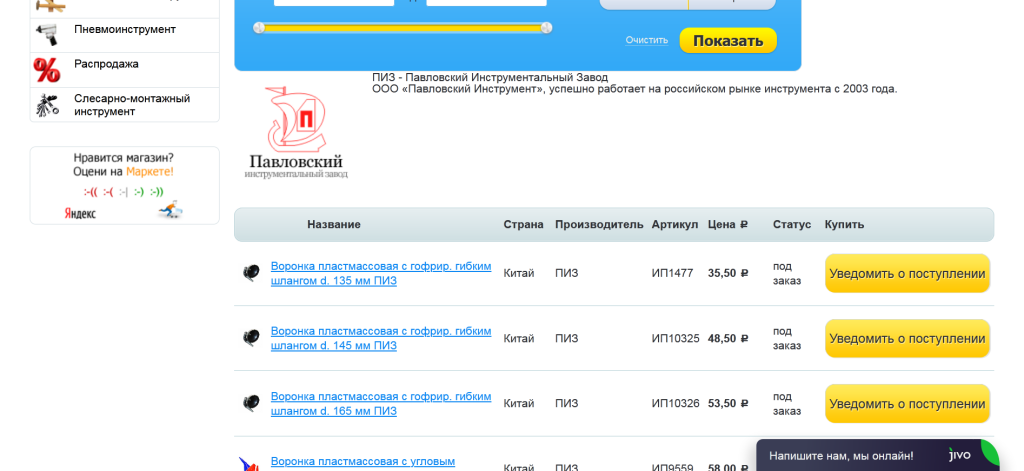The width and height of the screenshot is (1024, 471).
Task: Click the Яндекс logo in rating widget
Action: pos(80,213)
